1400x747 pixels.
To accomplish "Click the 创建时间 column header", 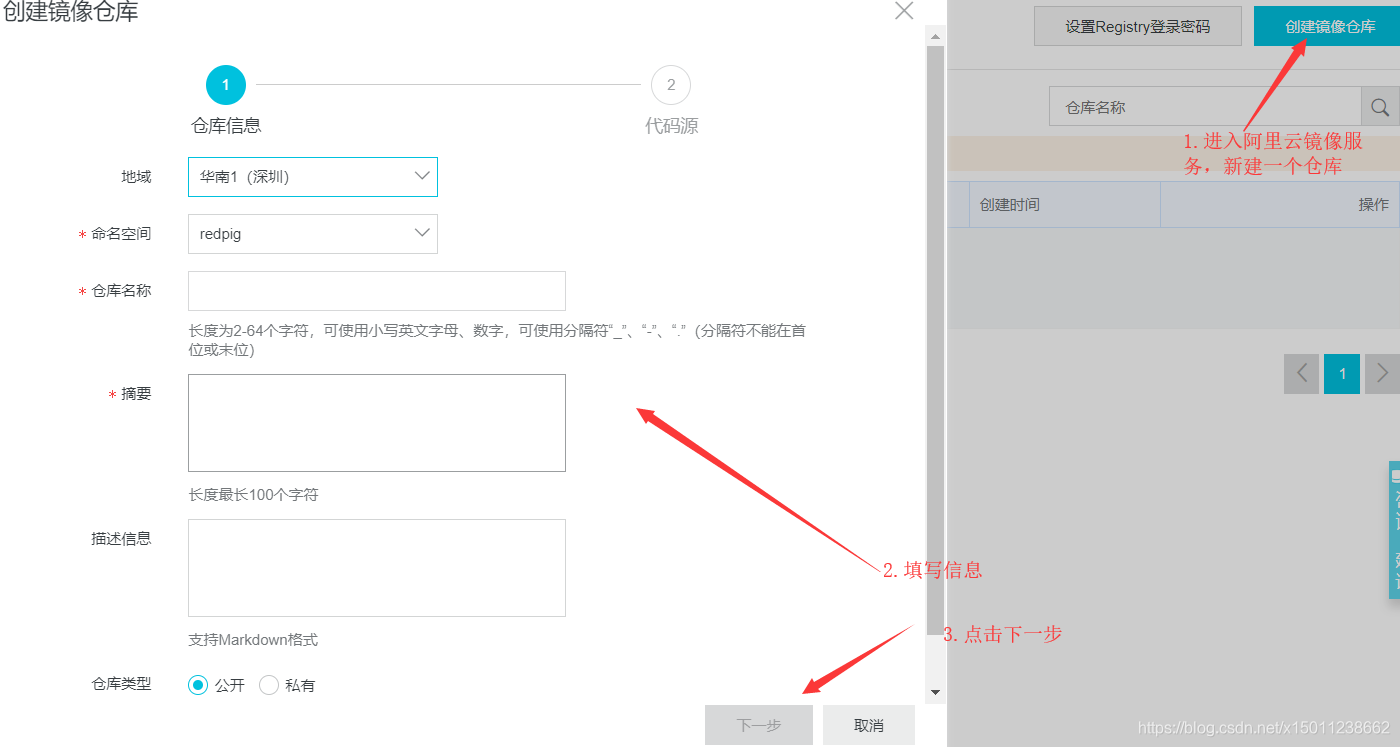I will 1065,204.
